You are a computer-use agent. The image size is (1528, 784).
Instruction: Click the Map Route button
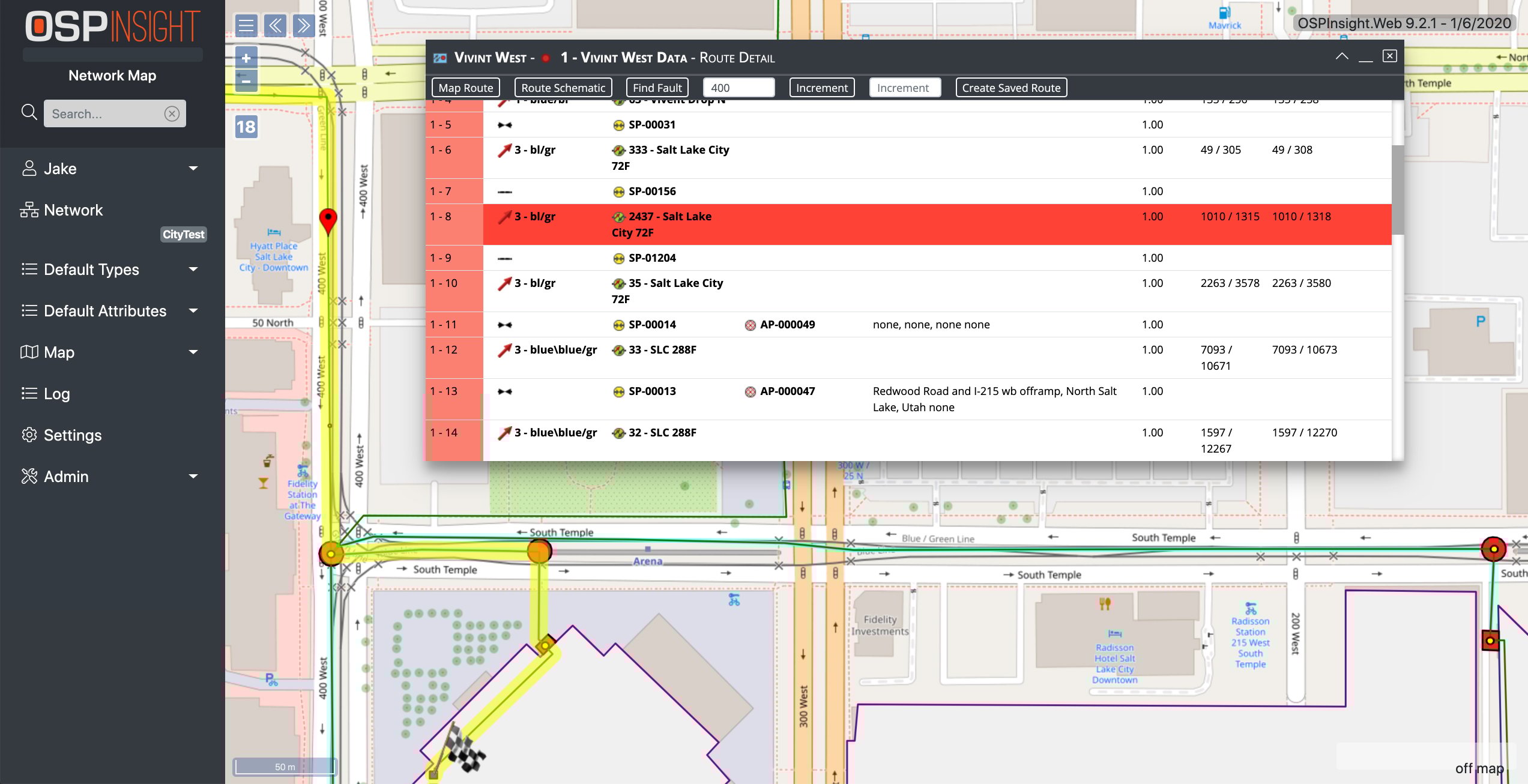pos(465,88)
